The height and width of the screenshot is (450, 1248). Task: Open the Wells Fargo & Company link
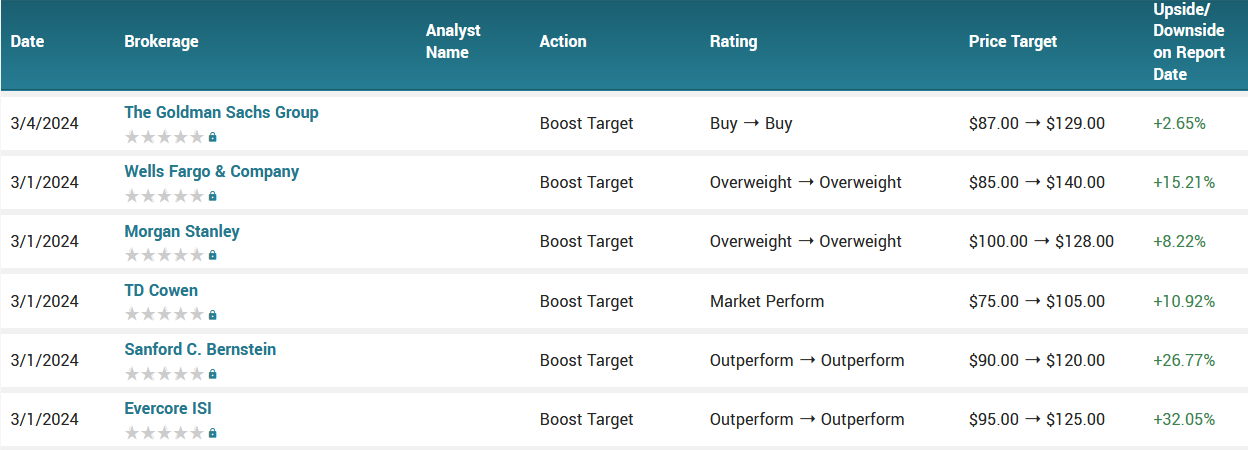tap(211, 171)
